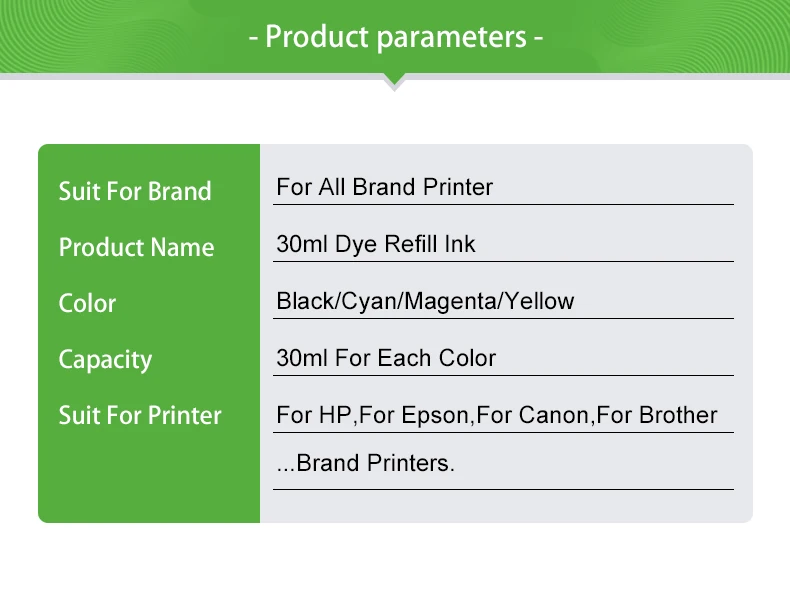Select the Color label in green panel
This screenshot has height=590, width=790.
tap(87, 303)
